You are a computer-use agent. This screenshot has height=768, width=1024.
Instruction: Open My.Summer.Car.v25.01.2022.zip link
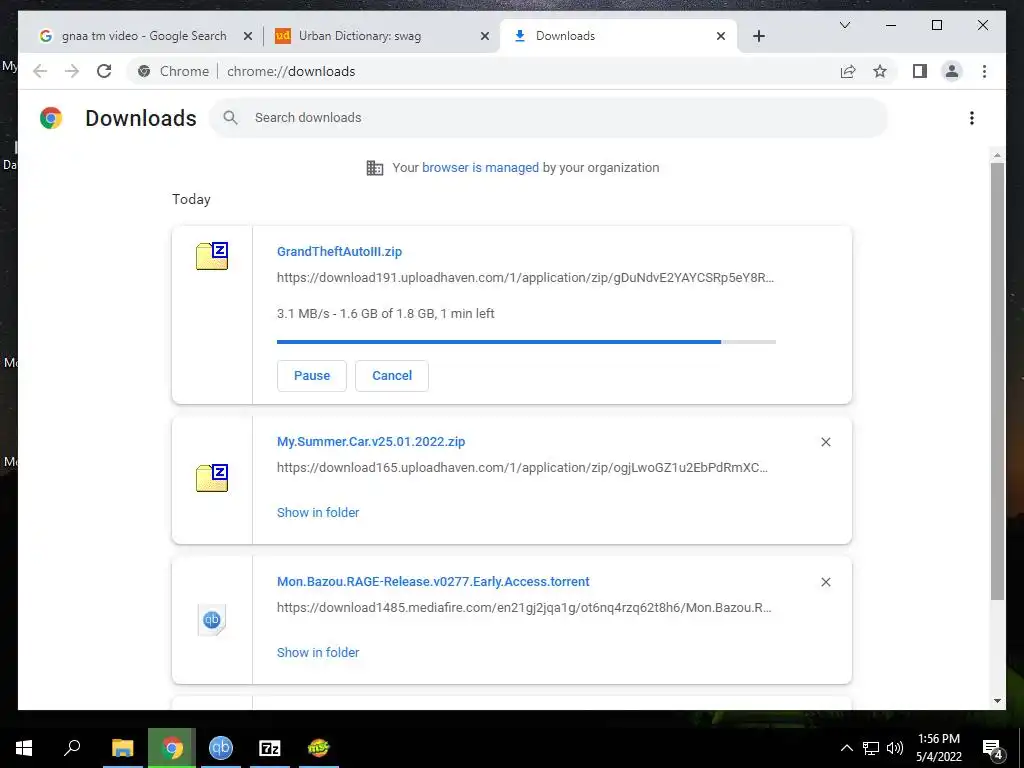pyautogui.click(x=371, y=441)
